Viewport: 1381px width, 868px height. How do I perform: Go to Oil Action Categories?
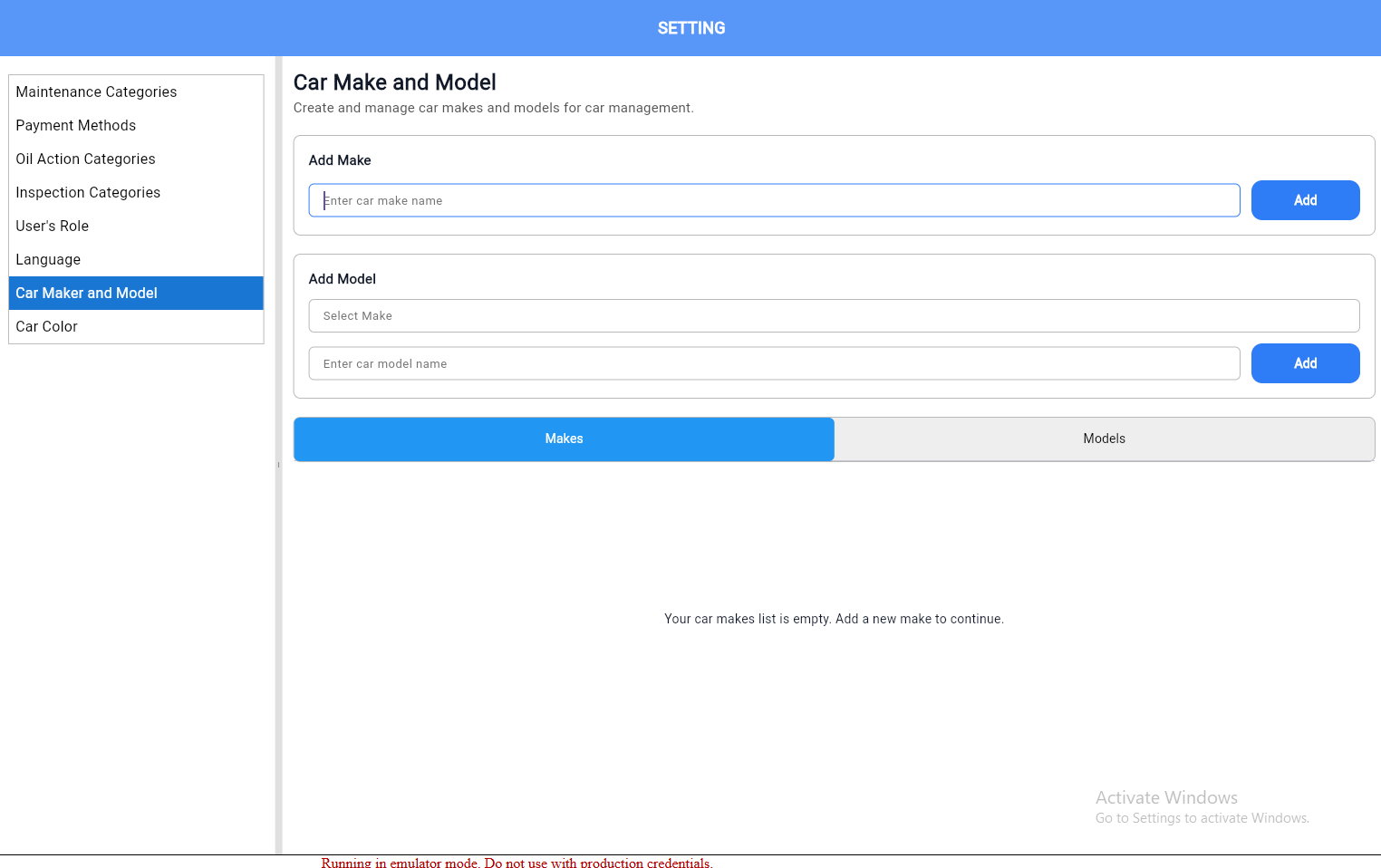tap(85, 159)
